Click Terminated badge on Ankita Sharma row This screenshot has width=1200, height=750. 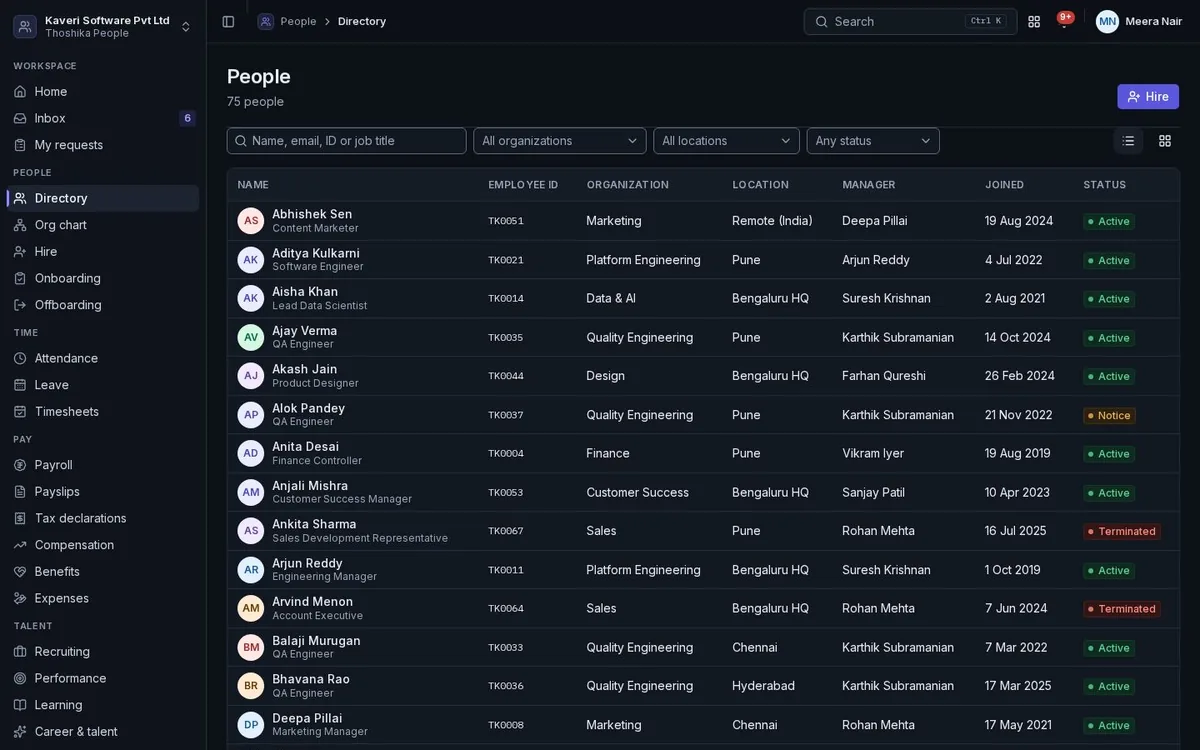(1122, 531)
